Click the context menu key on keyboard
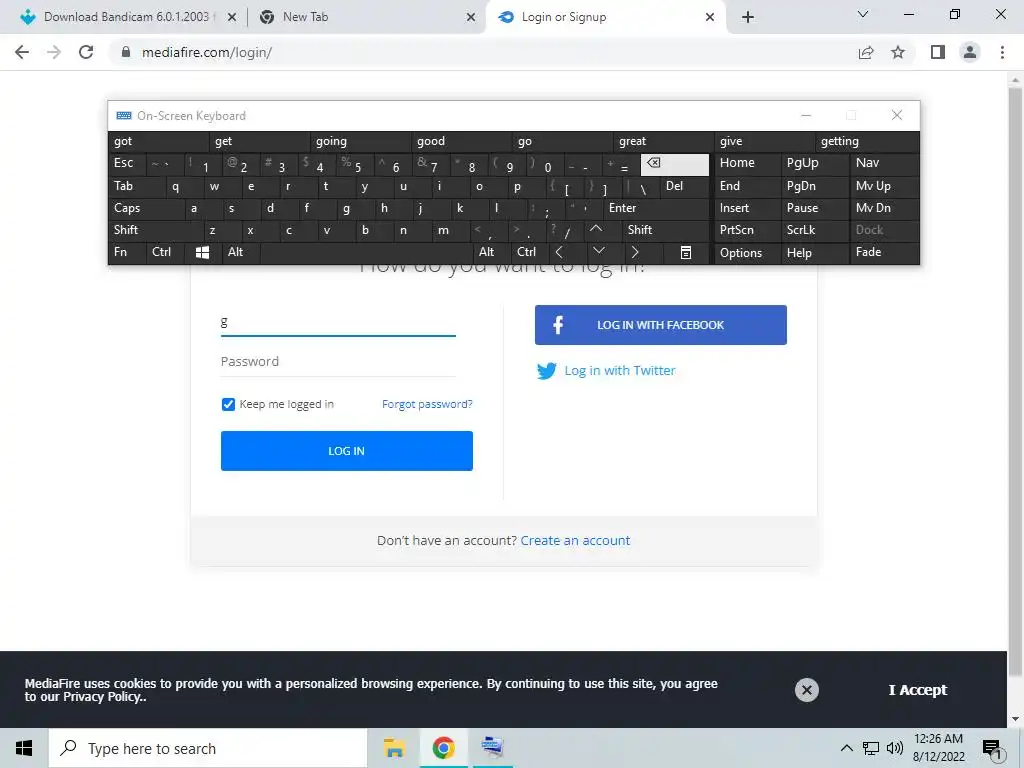The image size is (1024, 768). click(x=686, y=252)
